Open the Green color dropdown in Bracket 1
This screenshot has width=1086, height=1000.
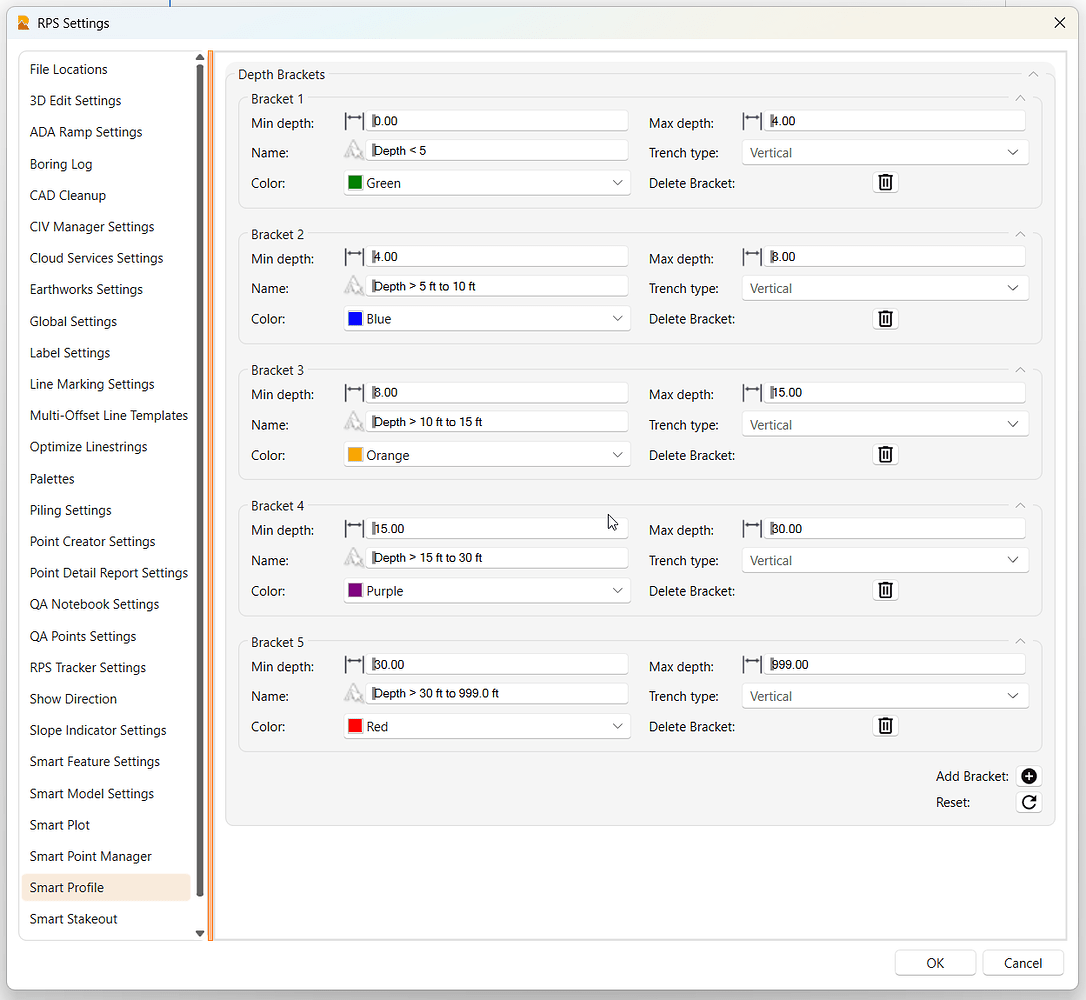(487, 183)
